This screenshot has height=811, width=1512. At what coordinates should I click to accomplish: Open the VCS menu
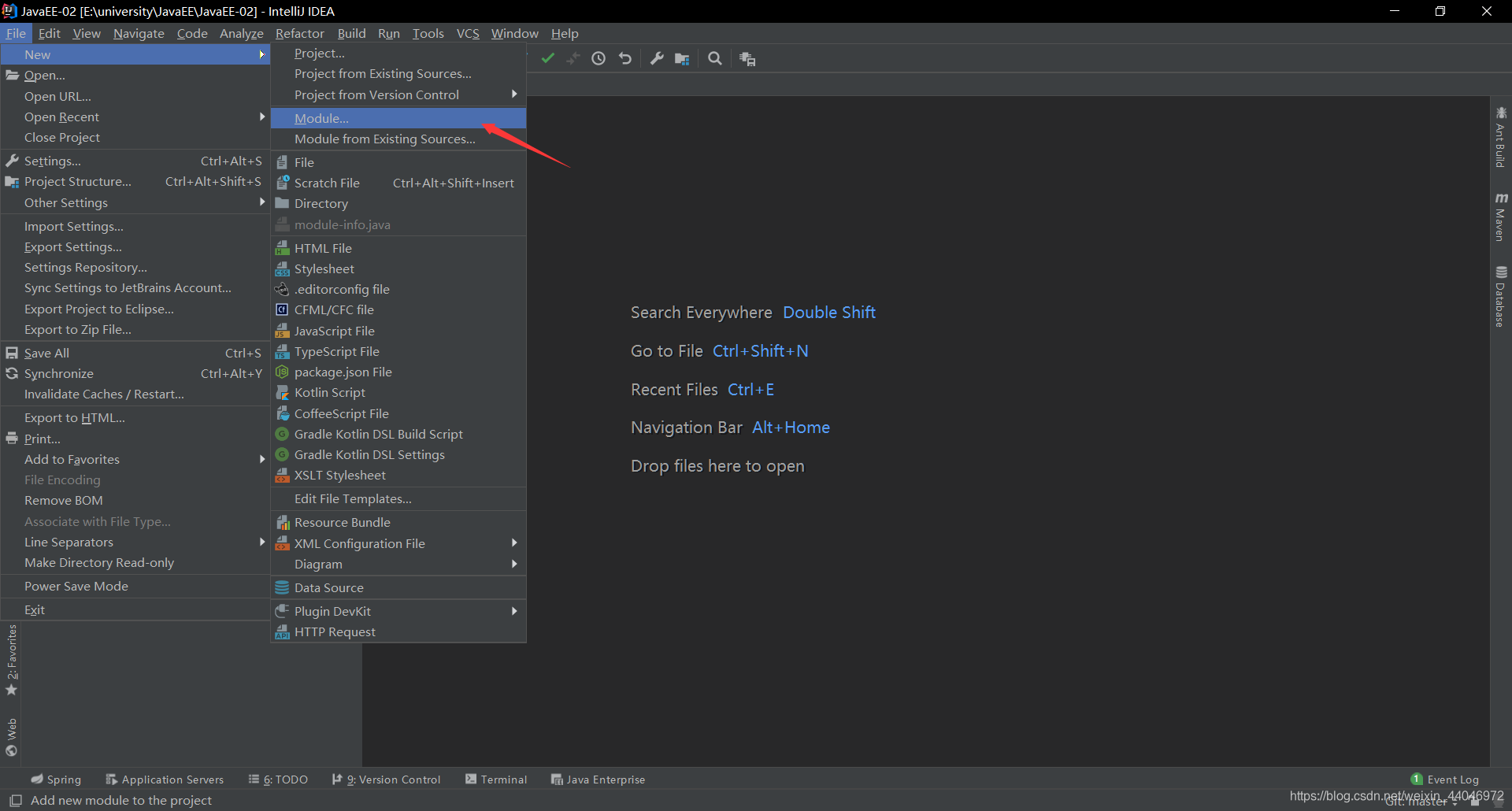[468, 33]
